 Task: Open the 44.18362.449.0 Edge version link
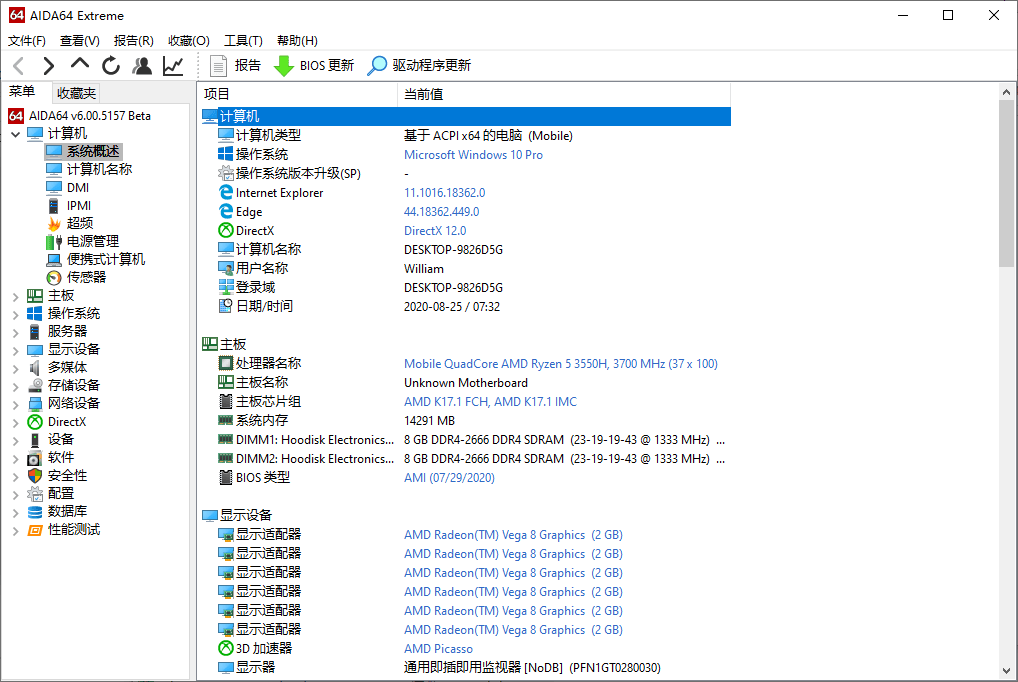click(441, 212)
